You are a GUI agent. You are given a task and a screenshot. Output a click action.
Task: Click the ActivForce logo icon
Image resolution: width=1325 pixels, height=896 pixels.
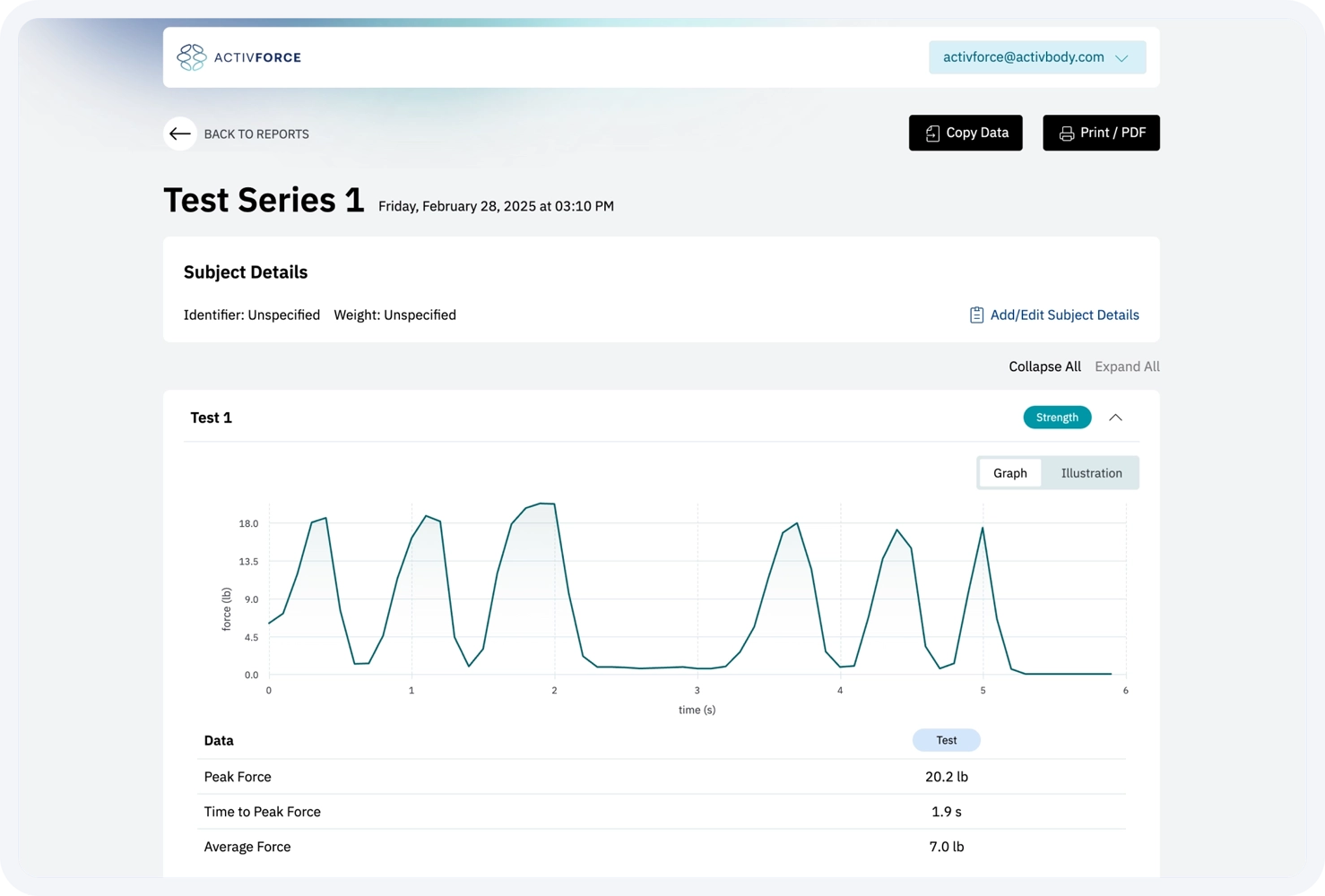pos(191,57)
